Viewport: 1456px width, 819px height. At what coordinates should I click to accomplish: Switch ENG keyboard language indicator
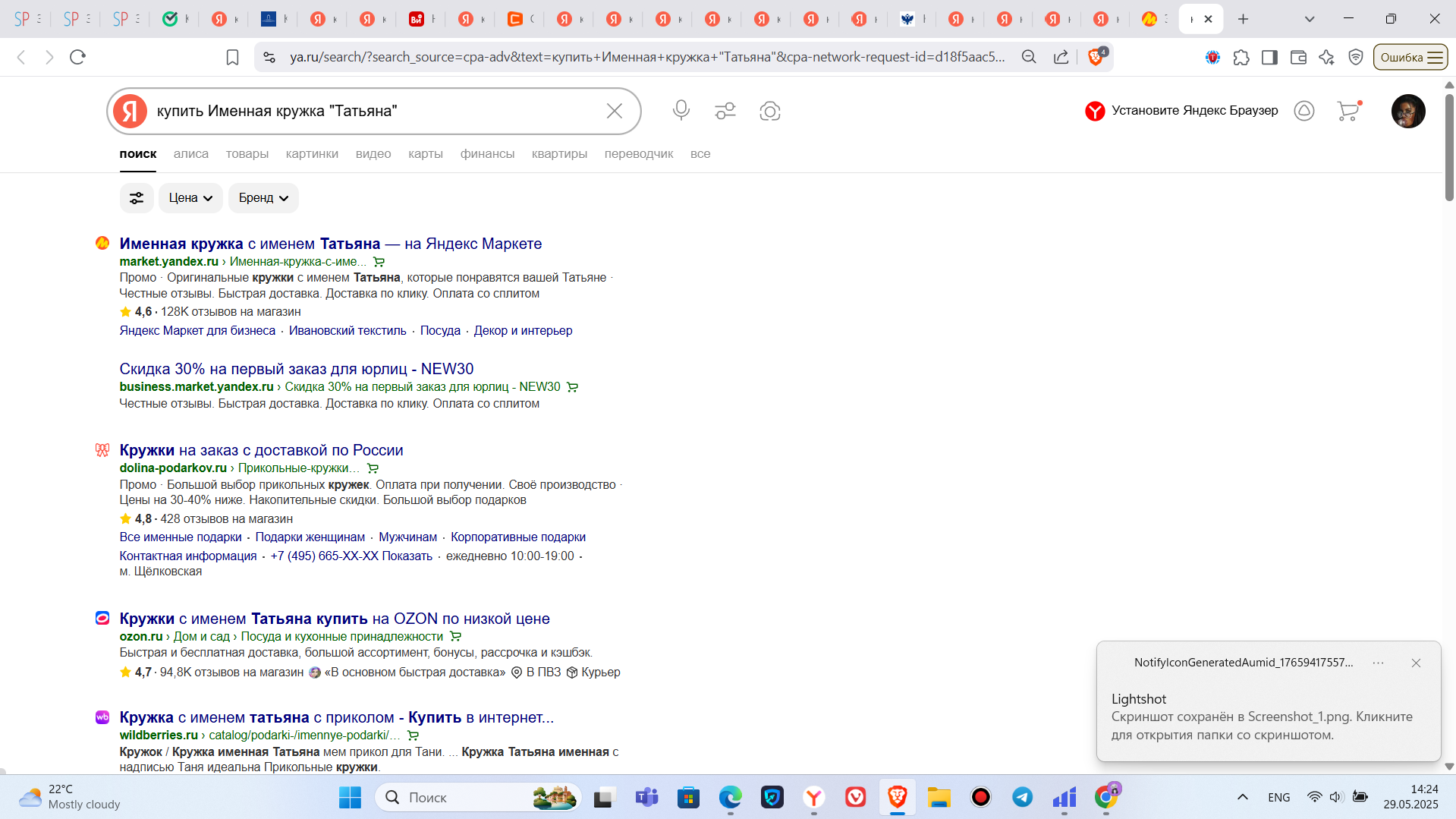pos(1278,797)
